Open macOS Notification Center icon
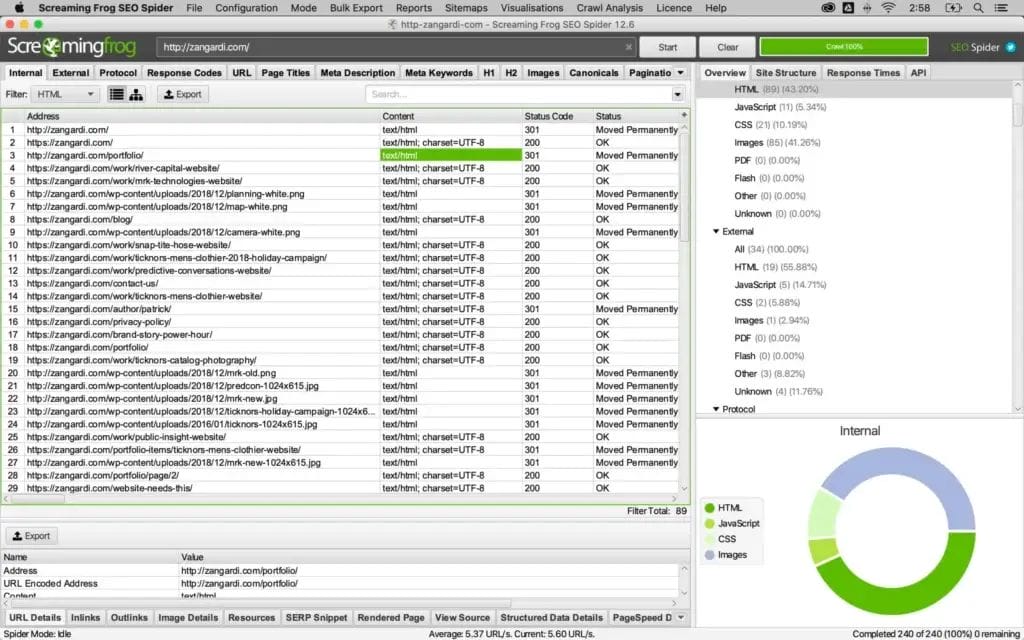Image resolution: width=1024 pixels, height=640 pixels. point(1009,8)
